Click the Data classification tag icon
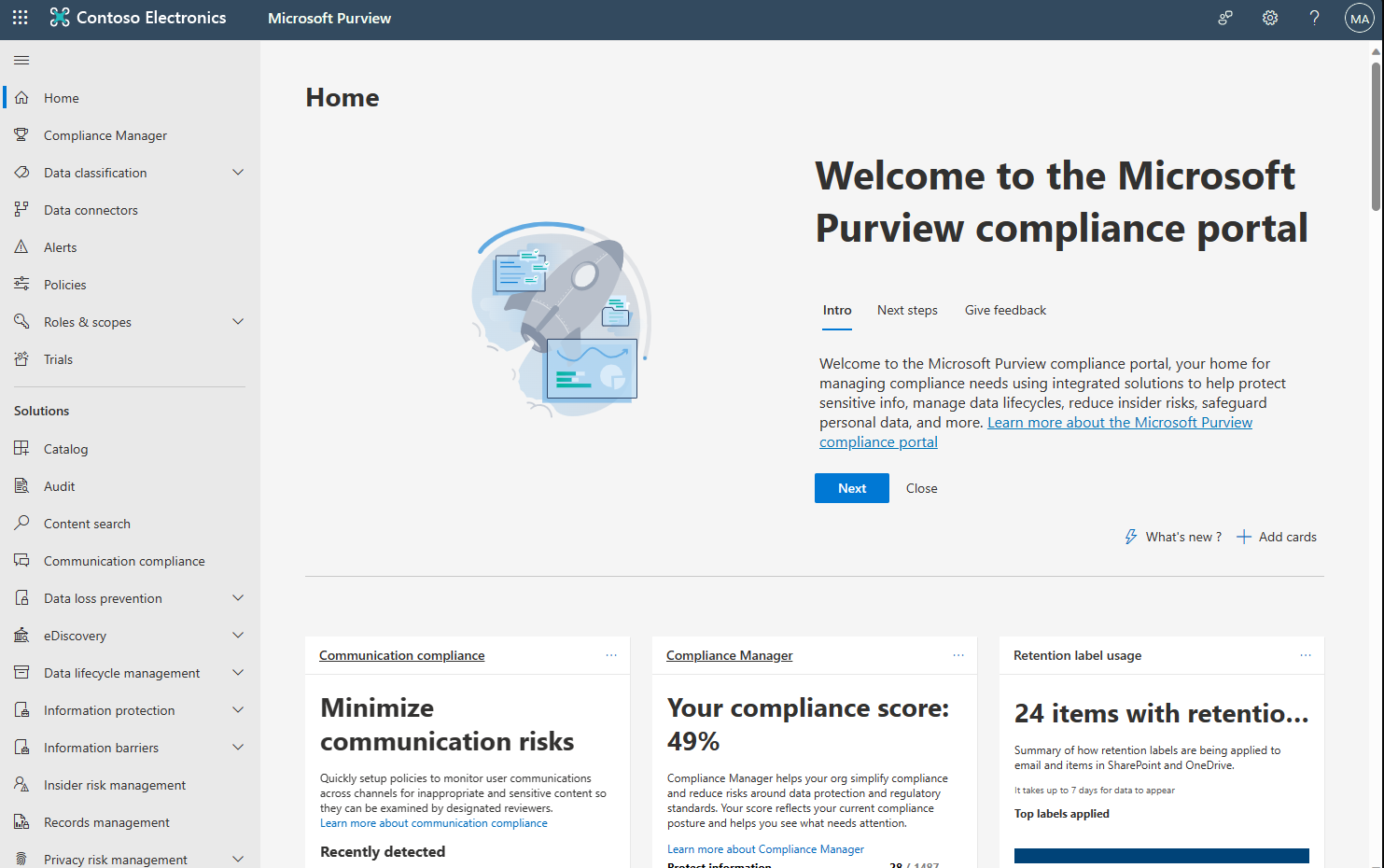Viewport: 1384px width, 868px height. click(x=21, y=173)
